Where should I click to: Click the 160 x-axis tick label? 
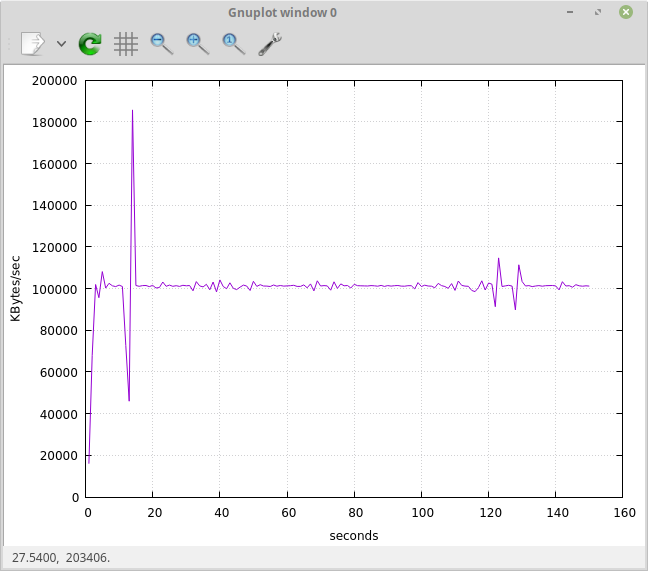click(623, 513)
